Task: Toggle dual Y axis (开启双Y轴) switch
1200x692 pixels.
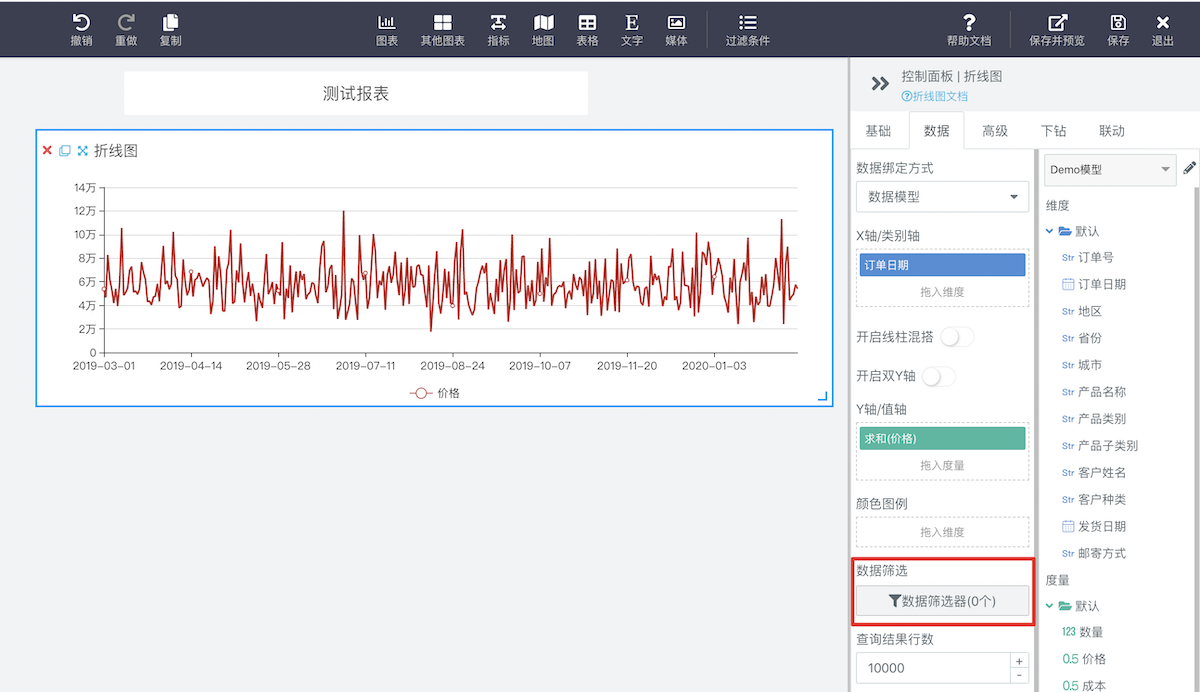Action: pos(940,376)
